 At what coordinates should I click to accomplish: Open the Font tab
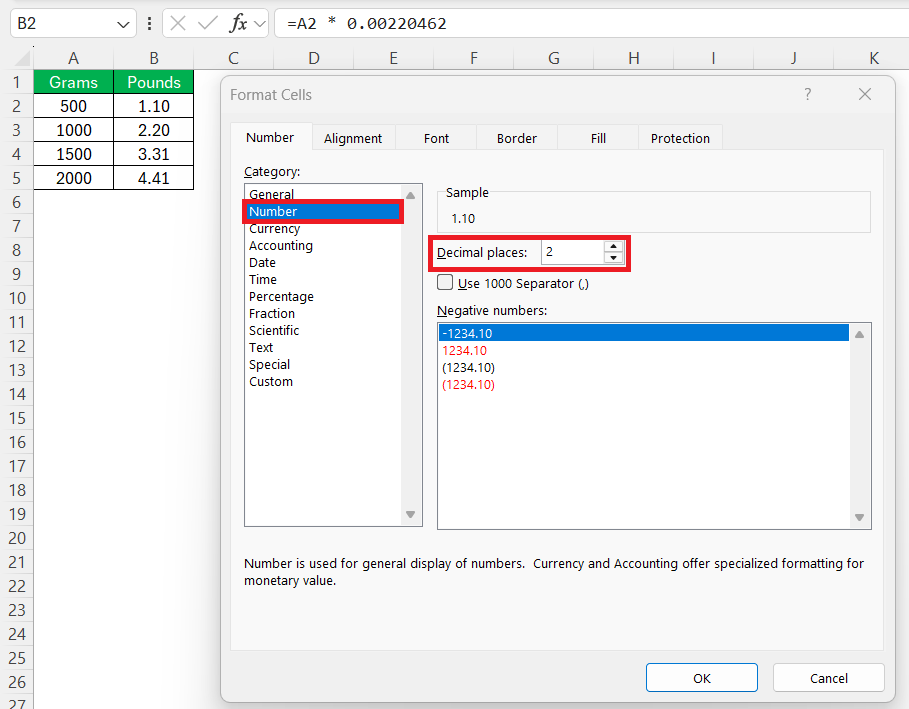point(436,138)
